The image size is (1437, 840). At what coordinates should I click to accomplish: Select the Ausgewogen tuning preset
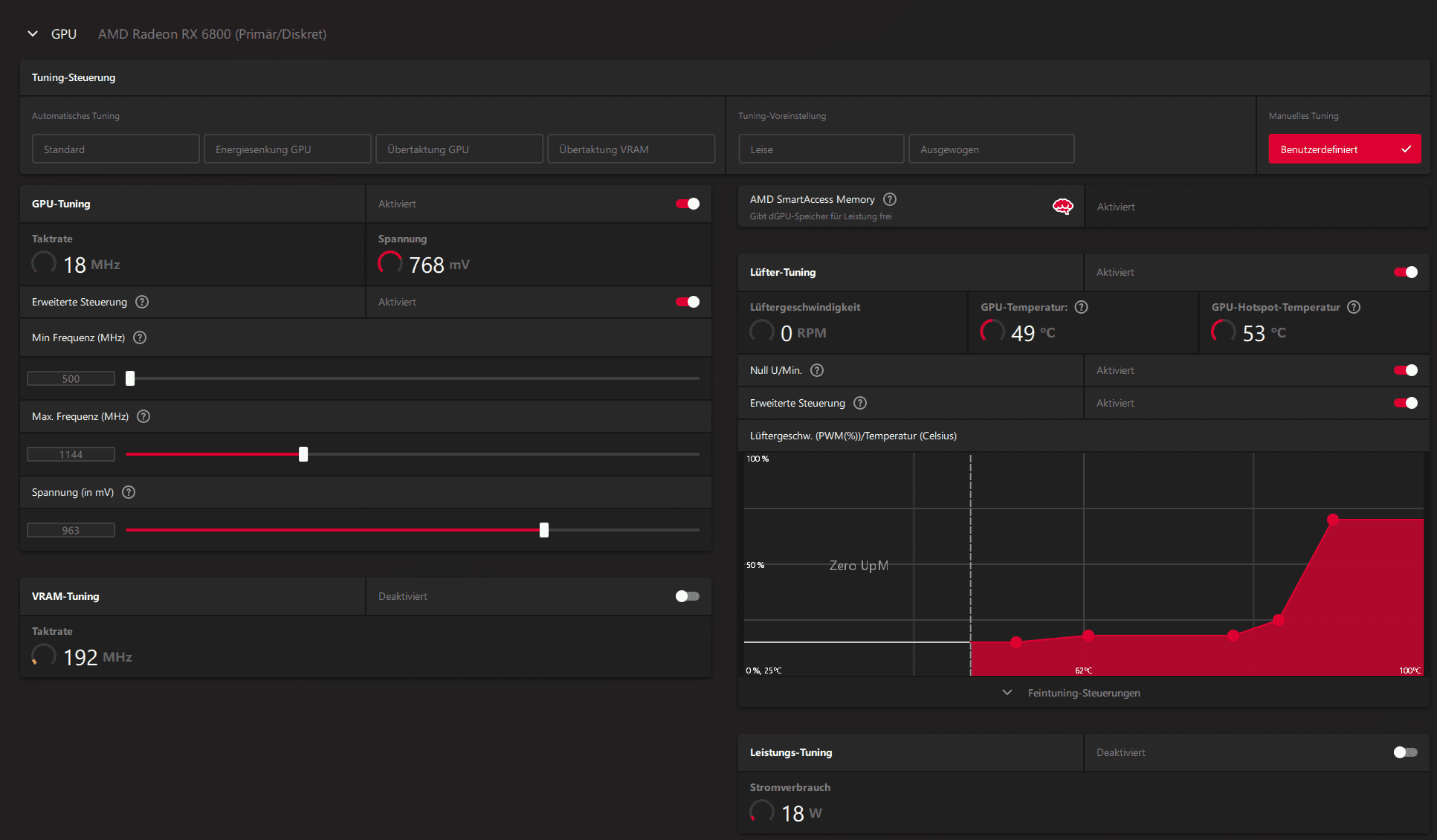(991, 149)
